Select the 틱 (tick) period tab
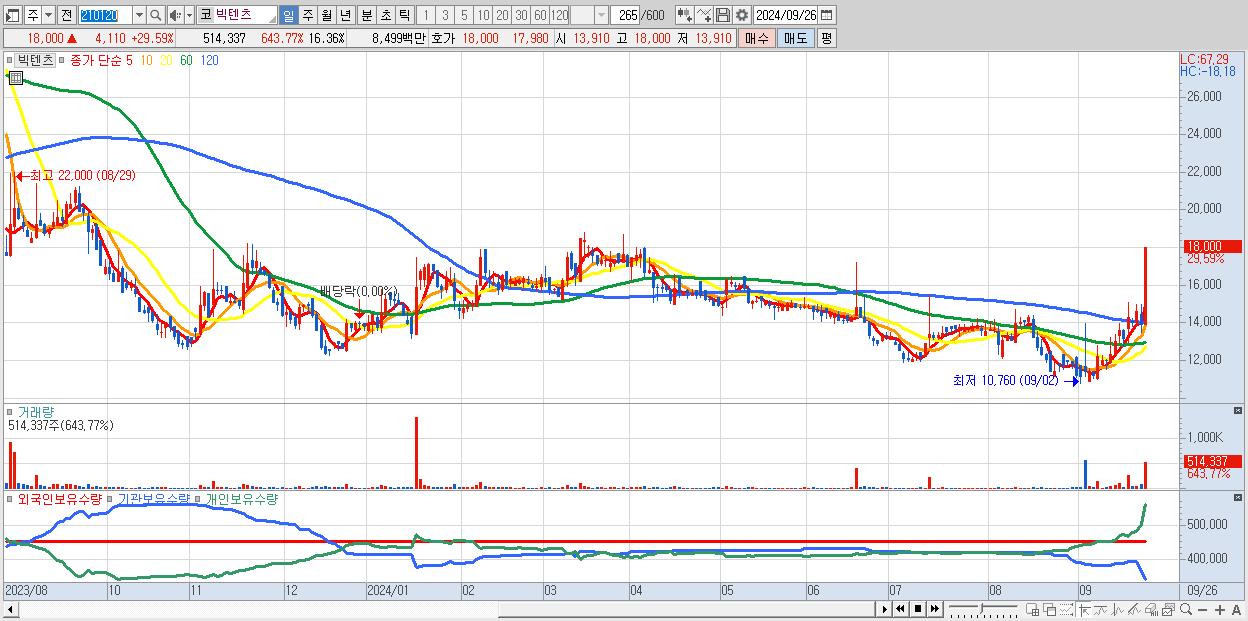Image resolution: width=1248 pixels, height=621 pixels. pos(403,15)
